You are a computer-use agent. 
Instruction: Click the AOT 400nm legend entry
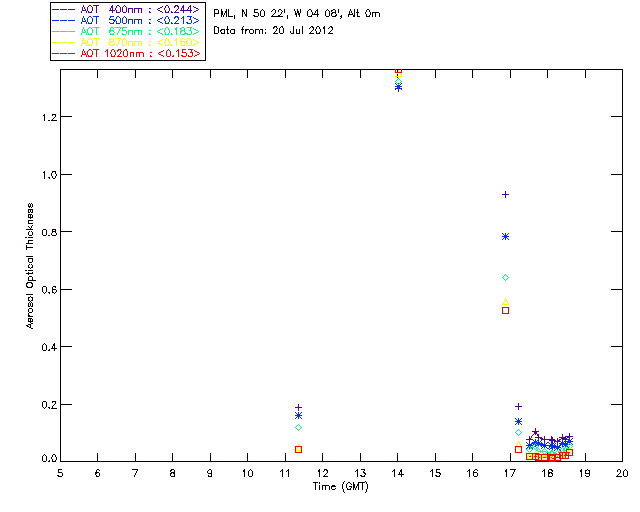click(126, 9)
